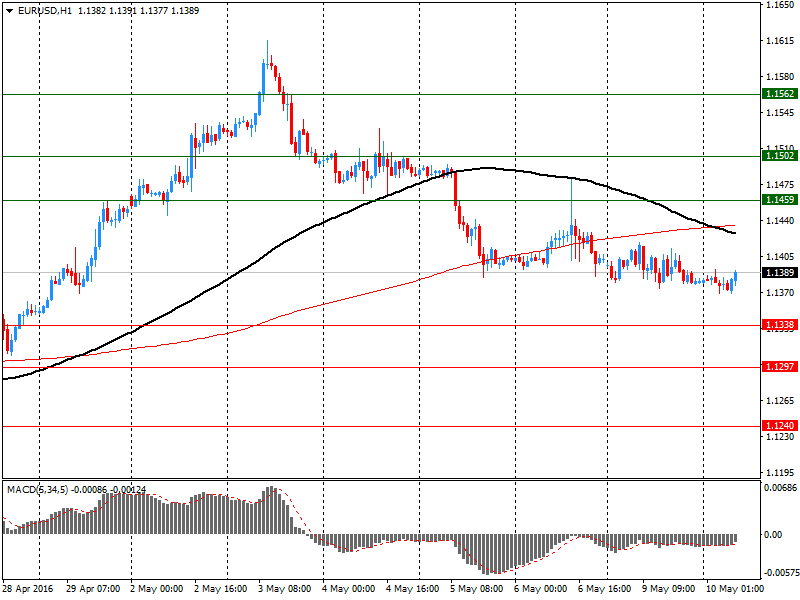Select the 1.1615 price axis value
The width and height of the screenshot is (800, 600).
pyautogui.click(x=780, y=41)
